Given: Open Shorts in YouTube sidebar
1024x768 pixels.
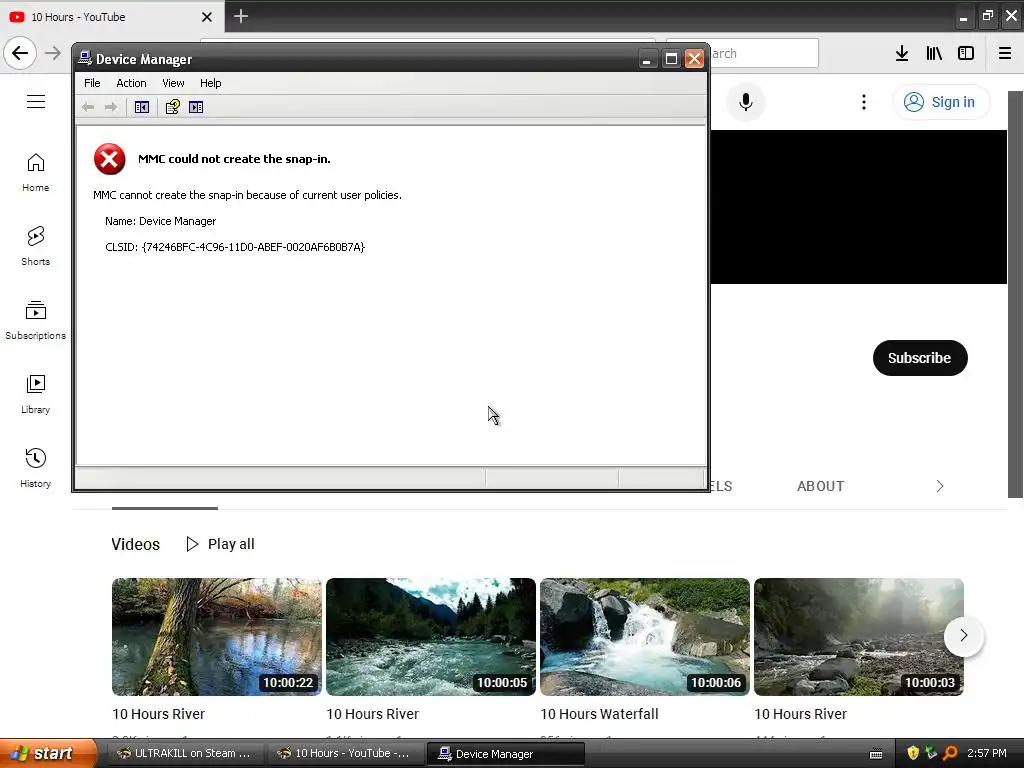Looking at the screenshot, I should click(35, 246).
